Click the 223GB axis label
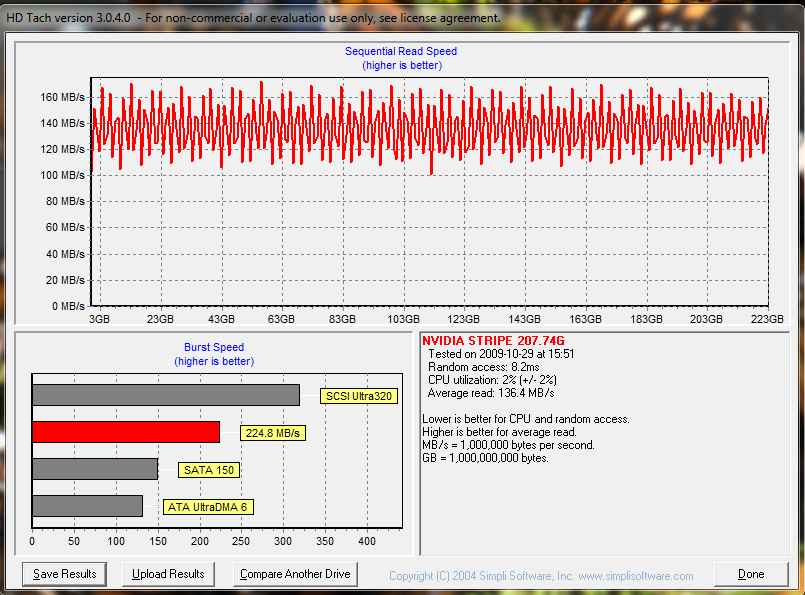Screen dimensions: 805x595 pos(767,319)
